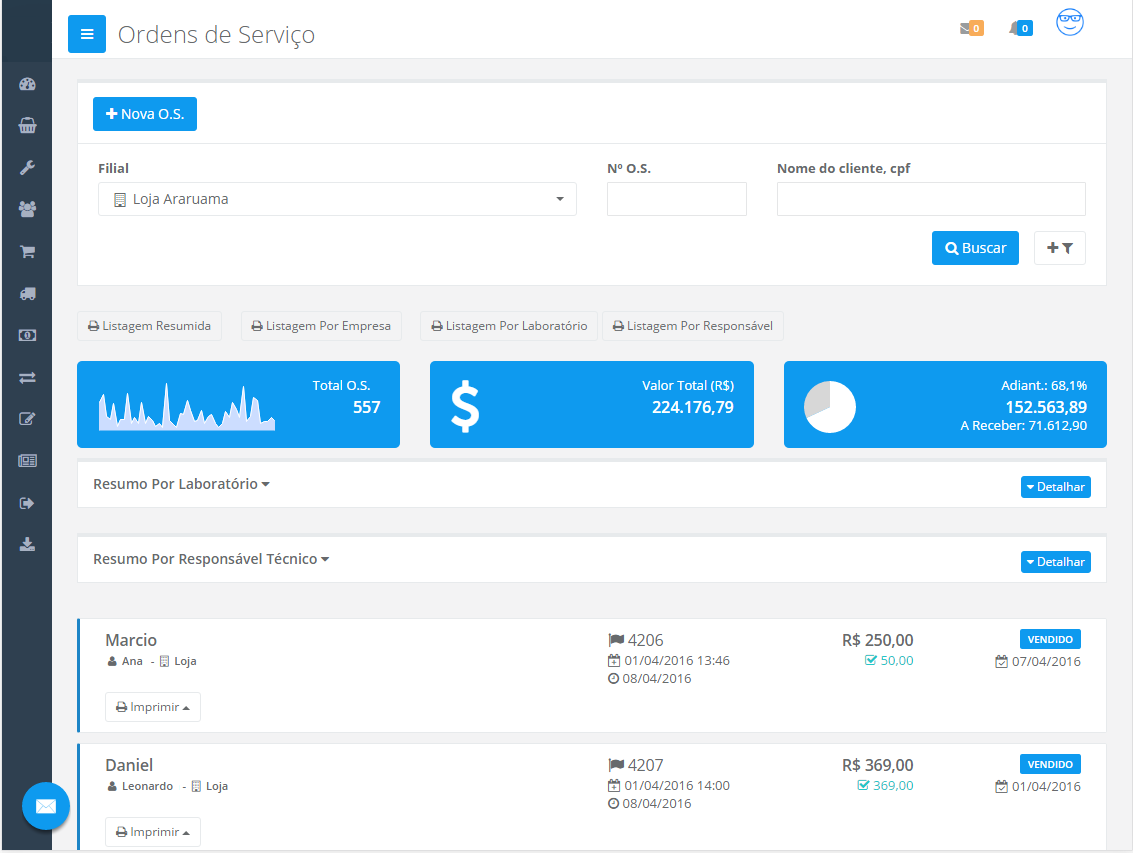Print the Listagem Por Empresa report

(321, 326)
